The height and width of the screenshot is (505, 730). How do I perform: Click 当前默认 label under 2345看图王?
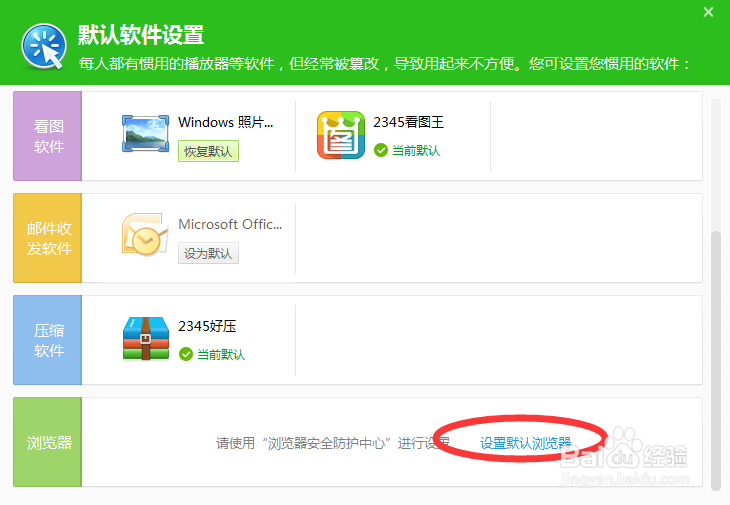click(416, 150)
